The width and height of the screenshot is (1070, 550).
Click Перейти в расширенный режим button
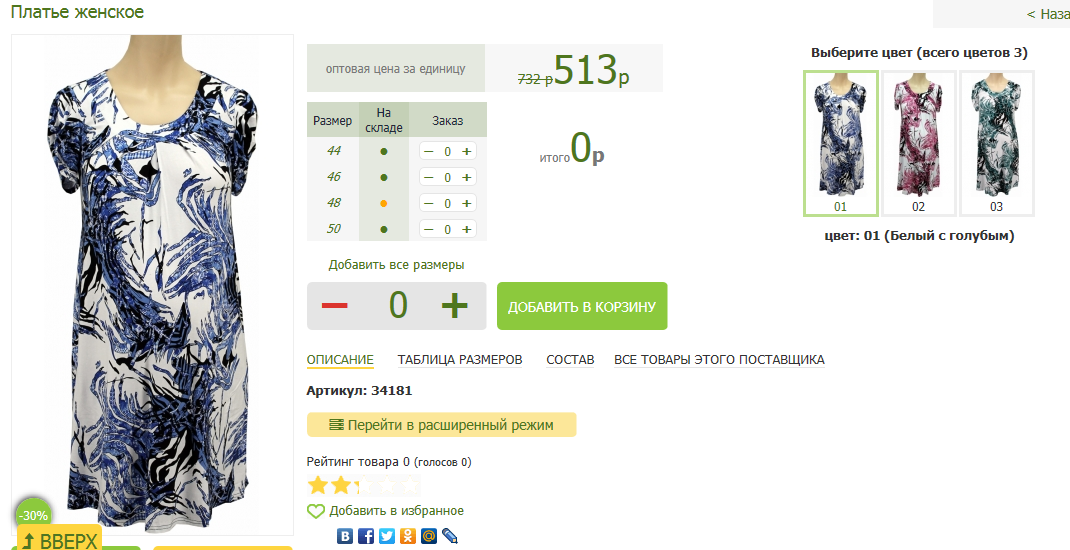click(442, 424)
